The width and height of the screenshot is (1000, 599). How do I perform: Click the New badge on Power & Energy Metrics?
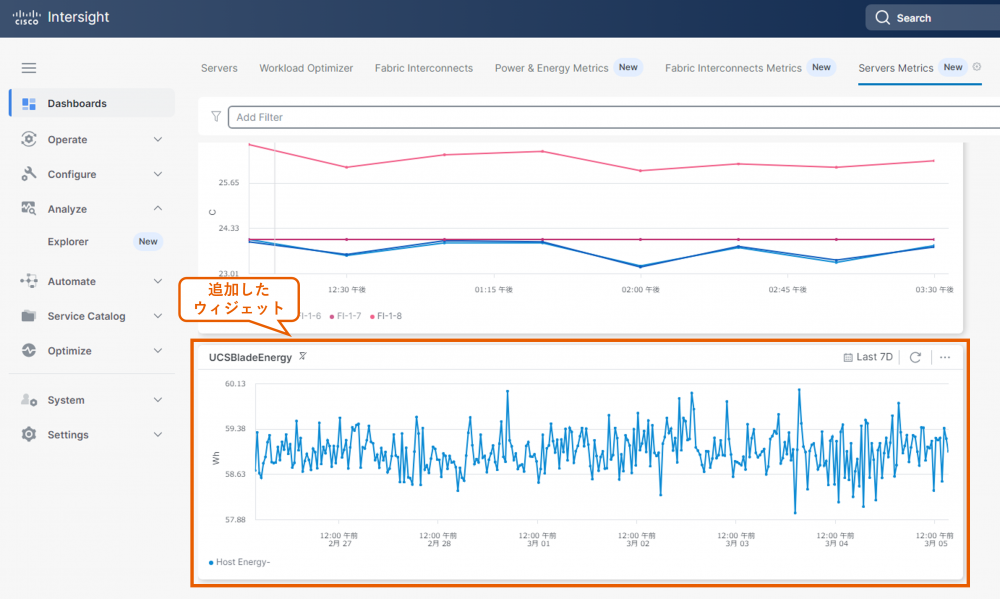(x=628, y=67)
